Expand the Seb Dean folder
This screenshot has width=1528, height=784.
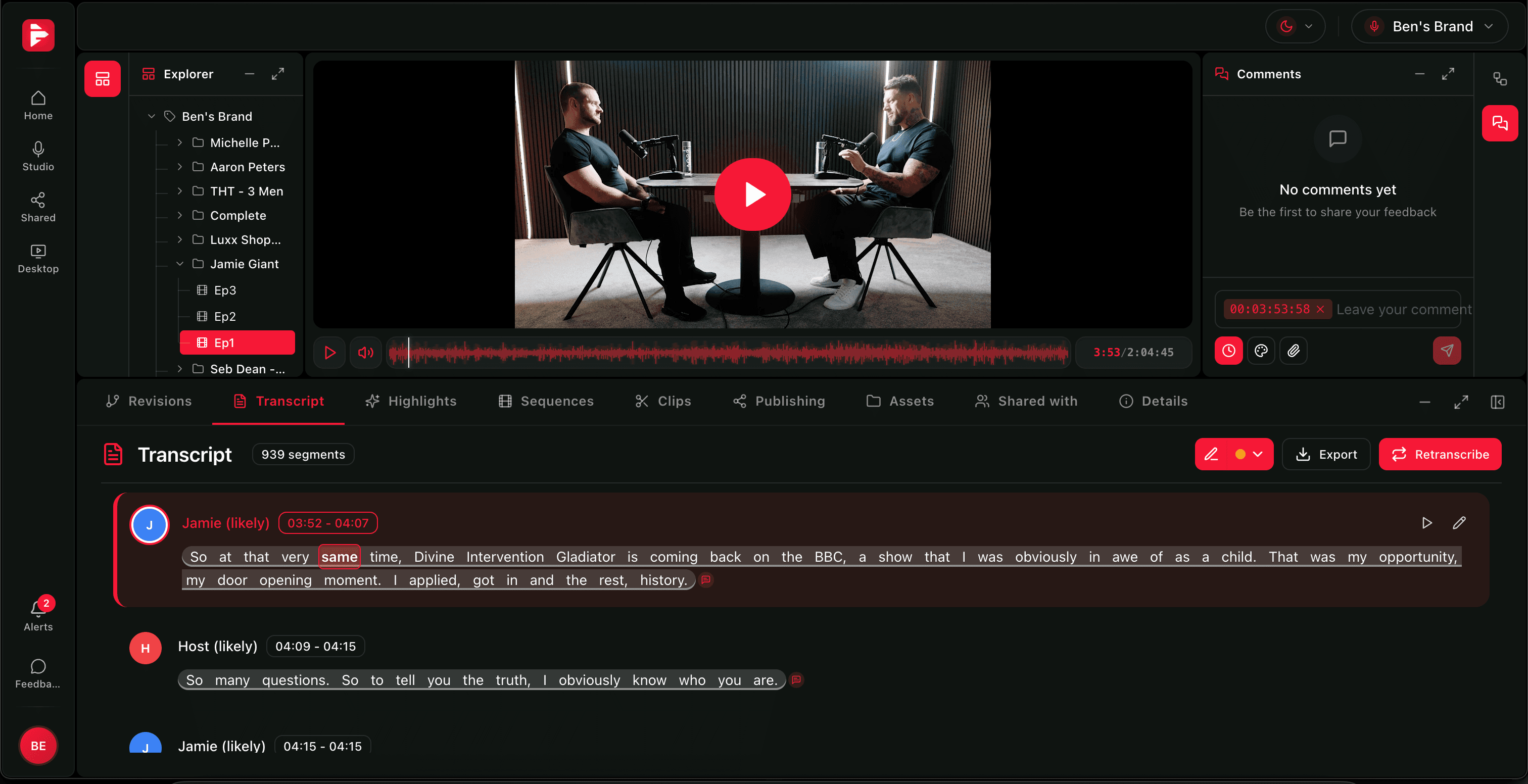click(180, 368)
